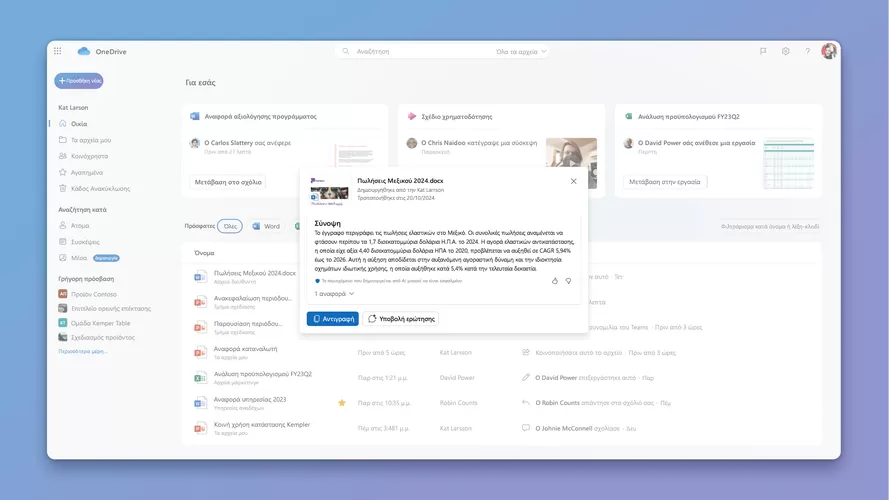Click the Επιτελείο ορεινής επέκτασης icon
The height and width of the screenshot is (500, 889).
point(62,308)
